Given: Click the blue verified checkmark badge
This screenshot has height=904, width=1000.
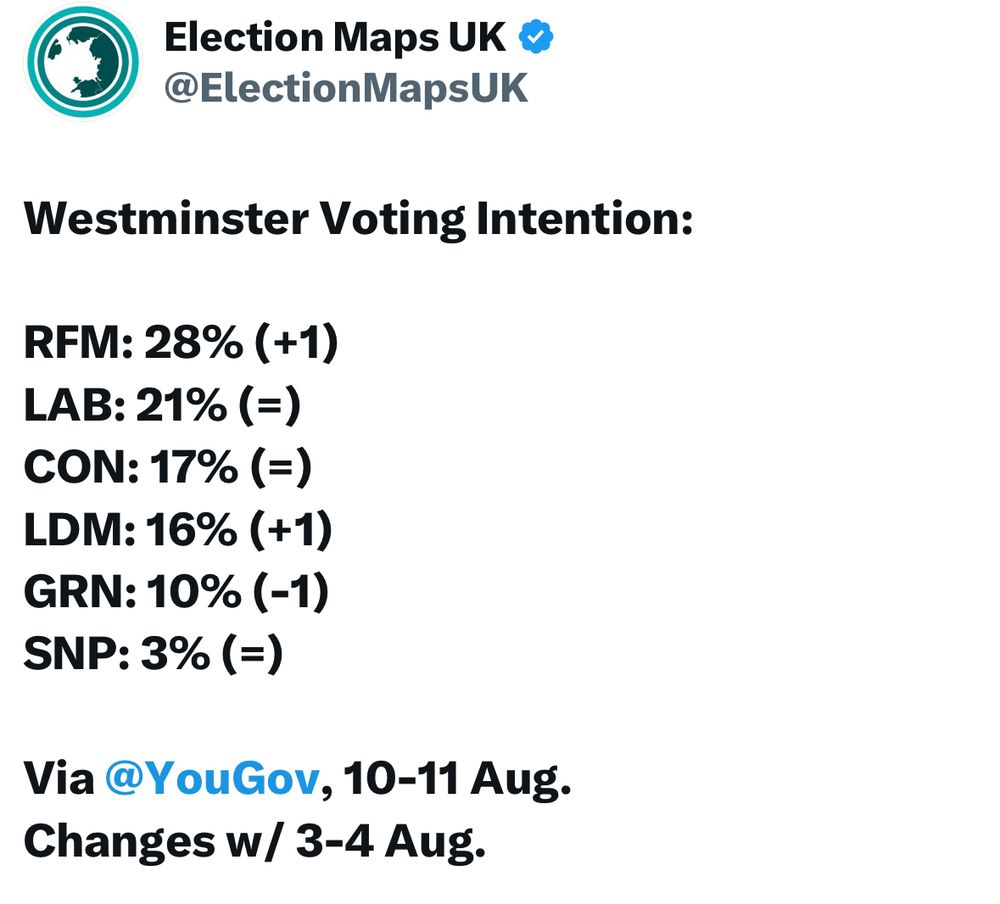Looking at the screenshot, I should pos(536,37).
